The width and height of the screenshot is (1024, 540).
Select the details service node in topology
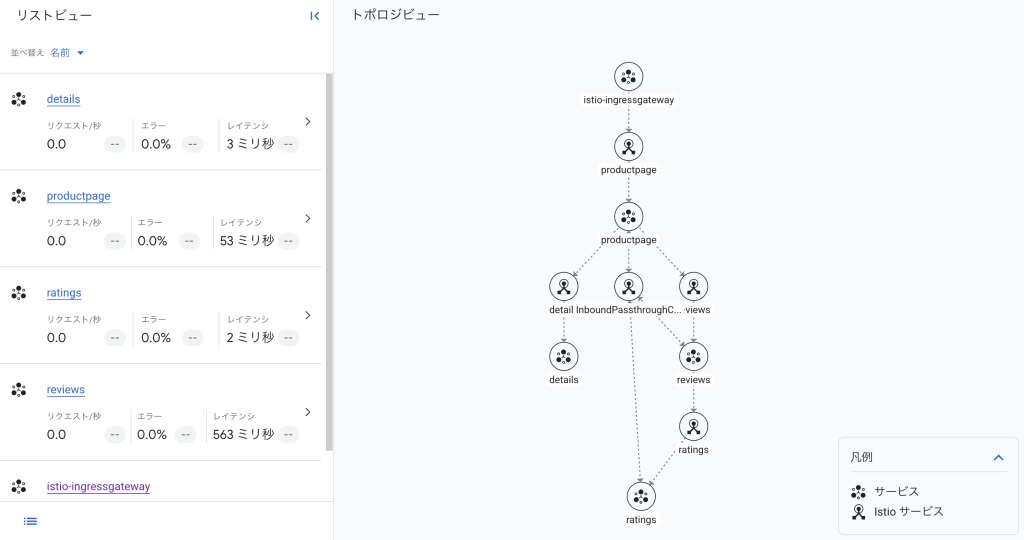point(563,357)
